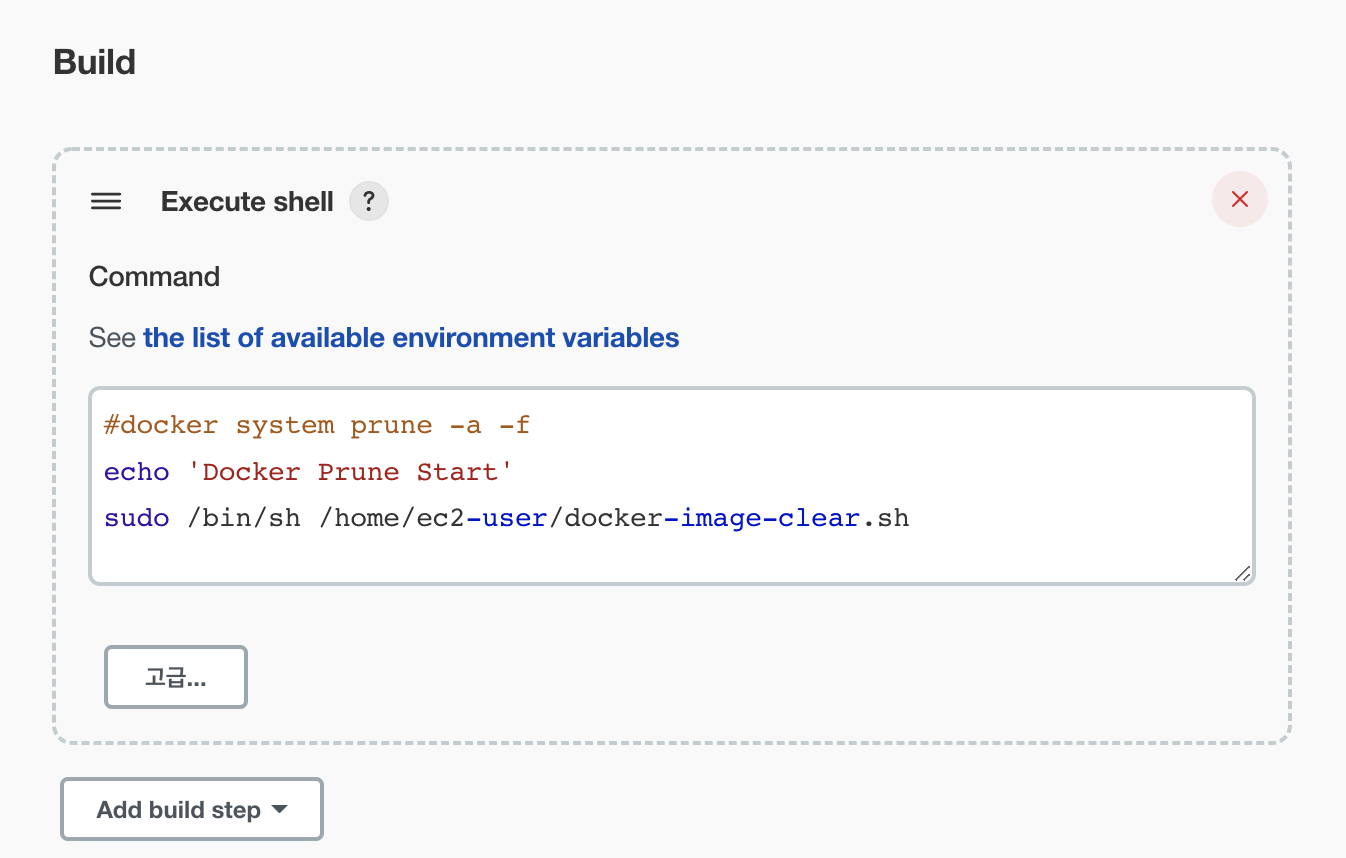
Task: Place cursor on the 'Docker Prune Start' string
Action: (x=350, y=472)
